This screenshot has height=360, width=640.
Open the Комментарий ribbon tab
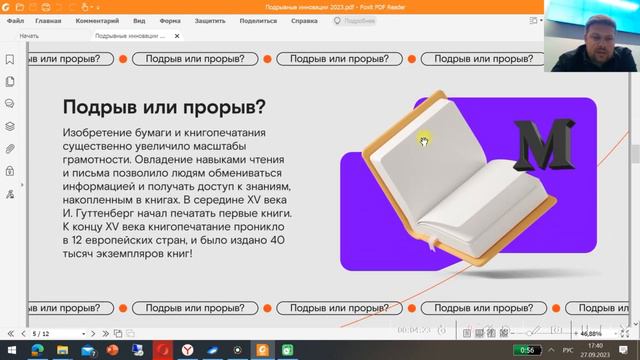point(97,21)
